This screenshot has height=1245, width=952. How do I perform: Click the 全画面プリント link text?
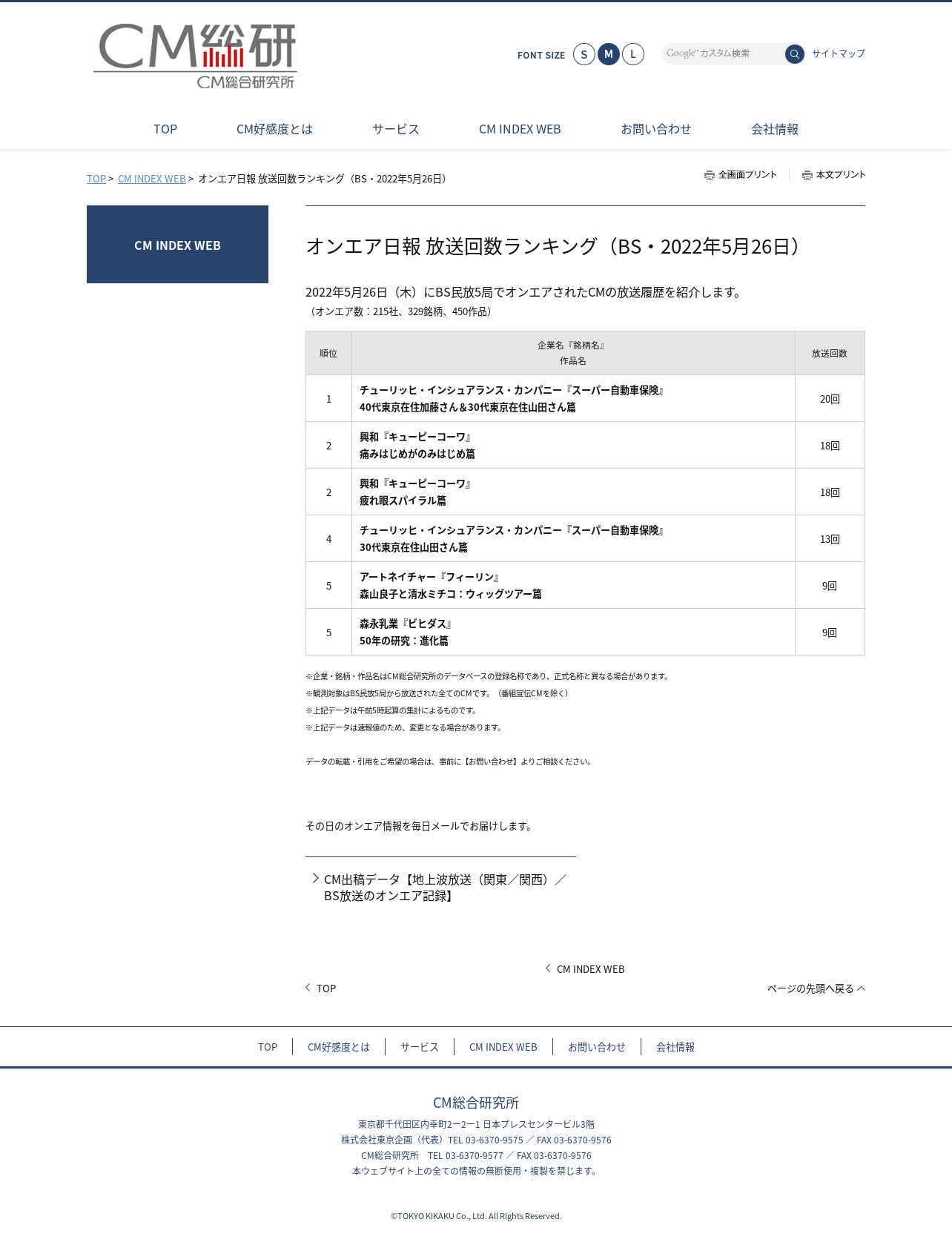pyautogui.click(x=747, y=175)
